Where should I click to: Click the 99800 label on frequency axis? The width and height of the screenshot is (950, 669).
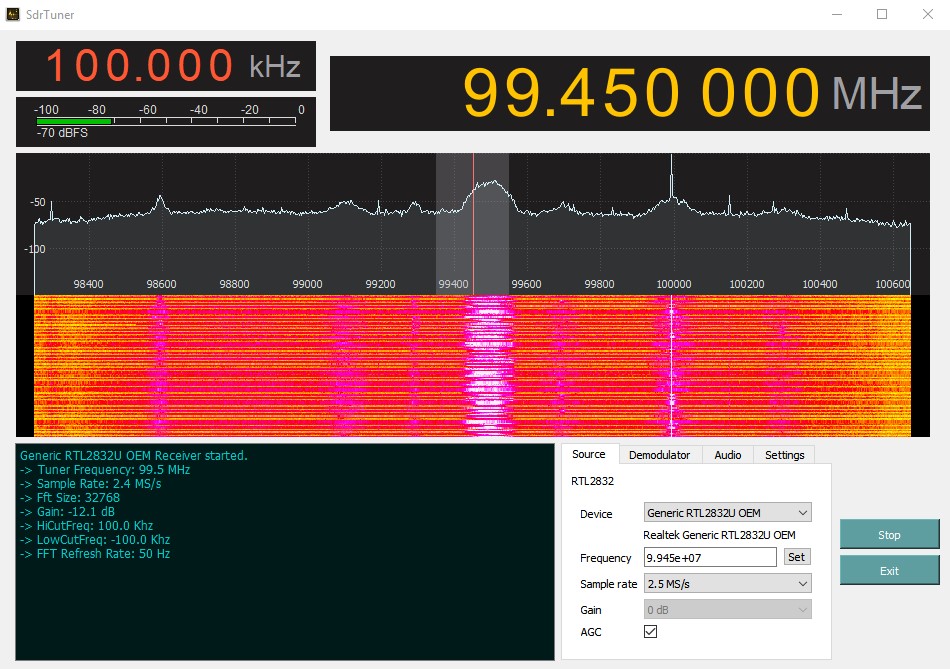pyautogui.click(x=599, y=284)
